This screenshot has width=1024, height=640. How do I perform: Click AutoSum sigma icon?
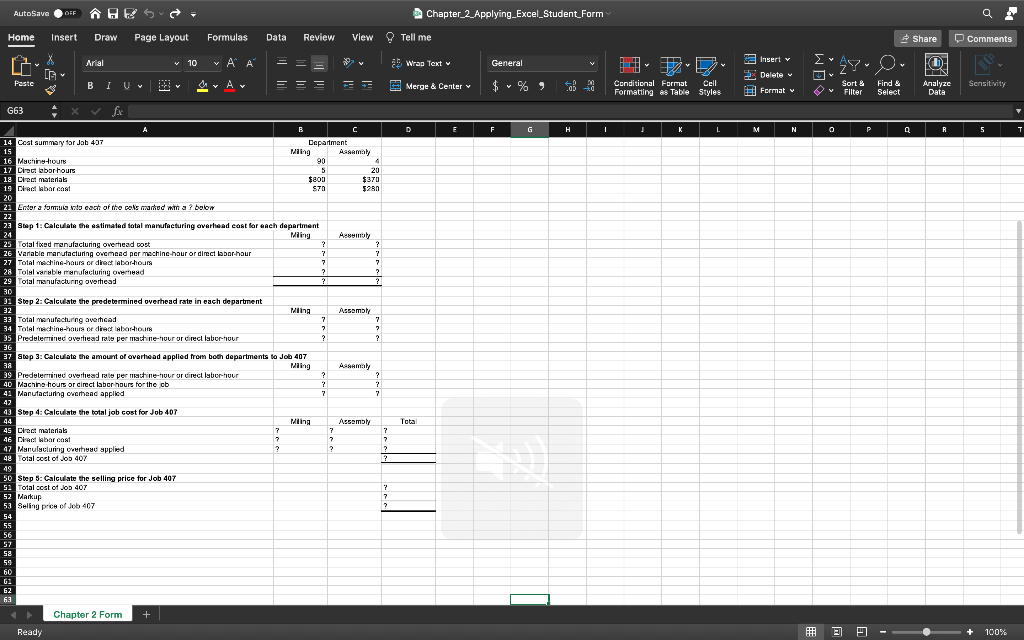point(818,59)
